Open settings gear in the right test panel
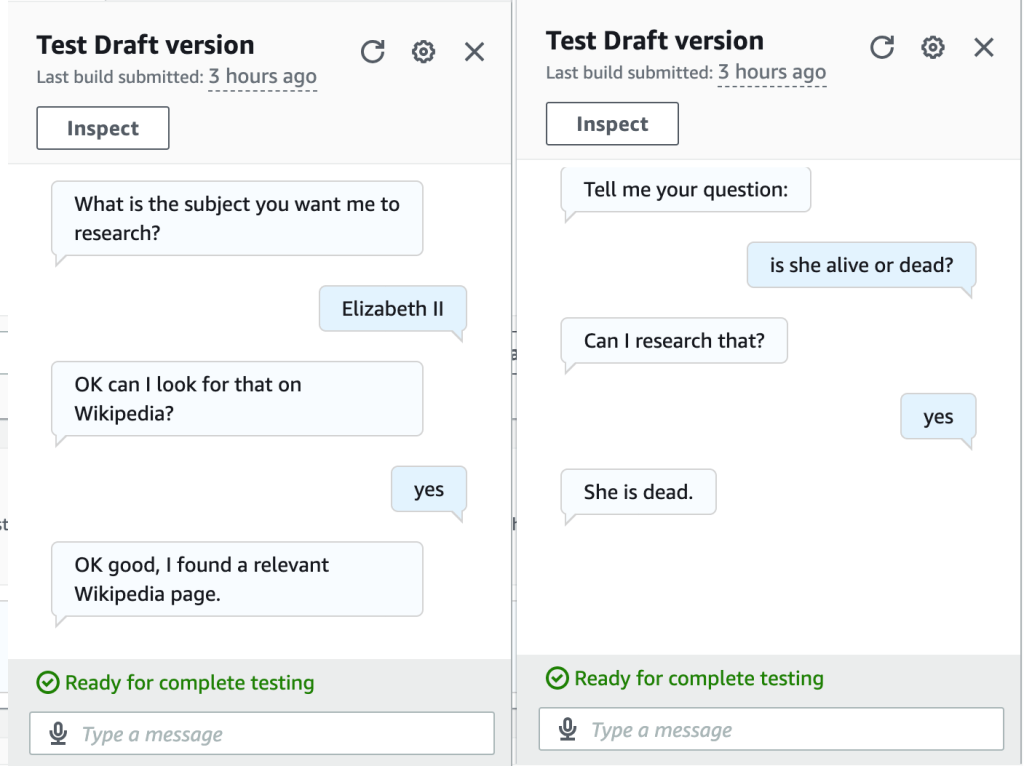The height and width of the screenshot is (766, 1024). coord(933,48)
